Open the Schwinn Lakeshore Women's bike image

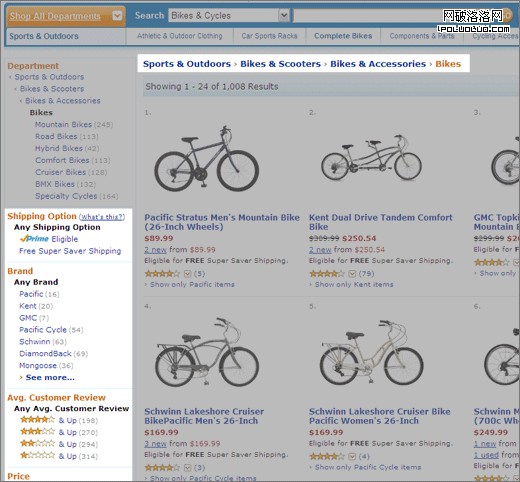[371, 353]
